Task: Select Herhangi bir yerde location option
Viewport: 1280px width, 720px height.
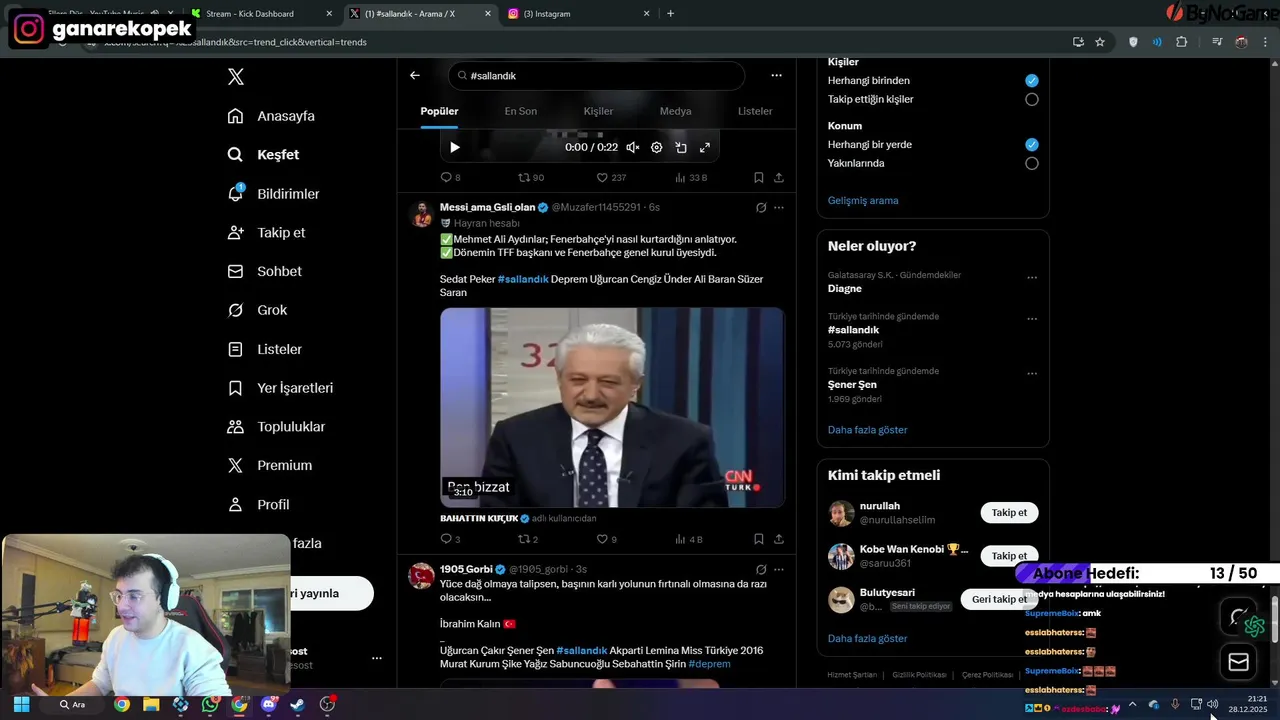Action: click(1031, 144)
